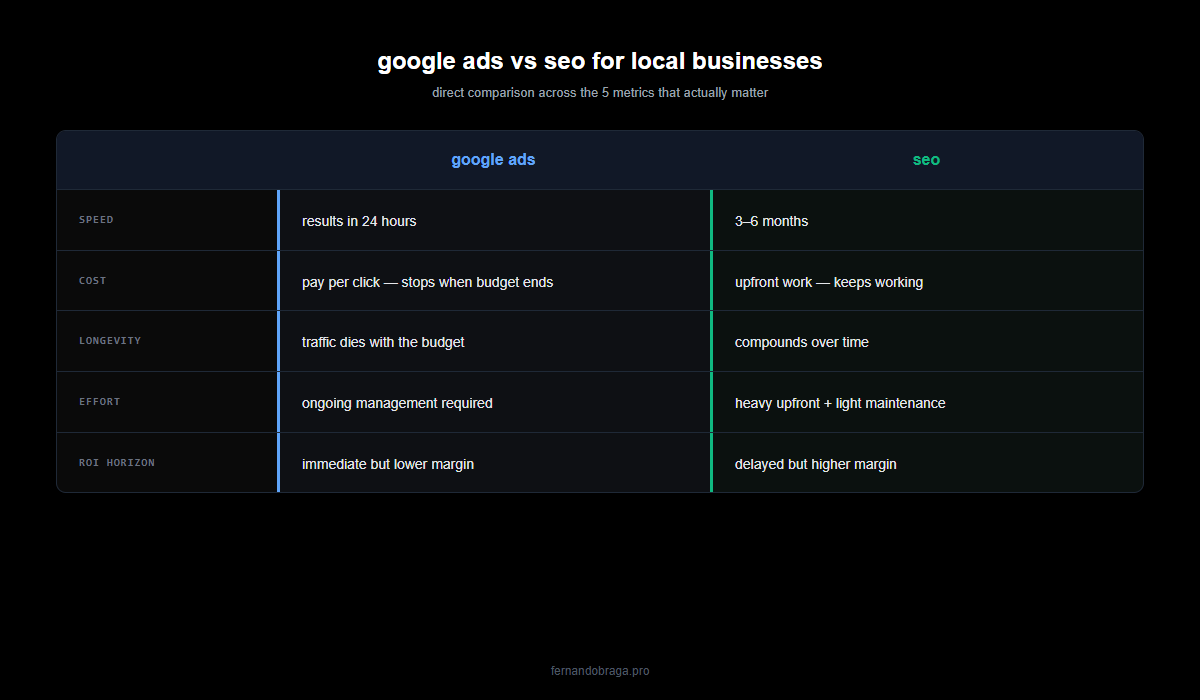Select the cell 'upfront work — keeps working'
1200x700 pixels.
point(927,281)
